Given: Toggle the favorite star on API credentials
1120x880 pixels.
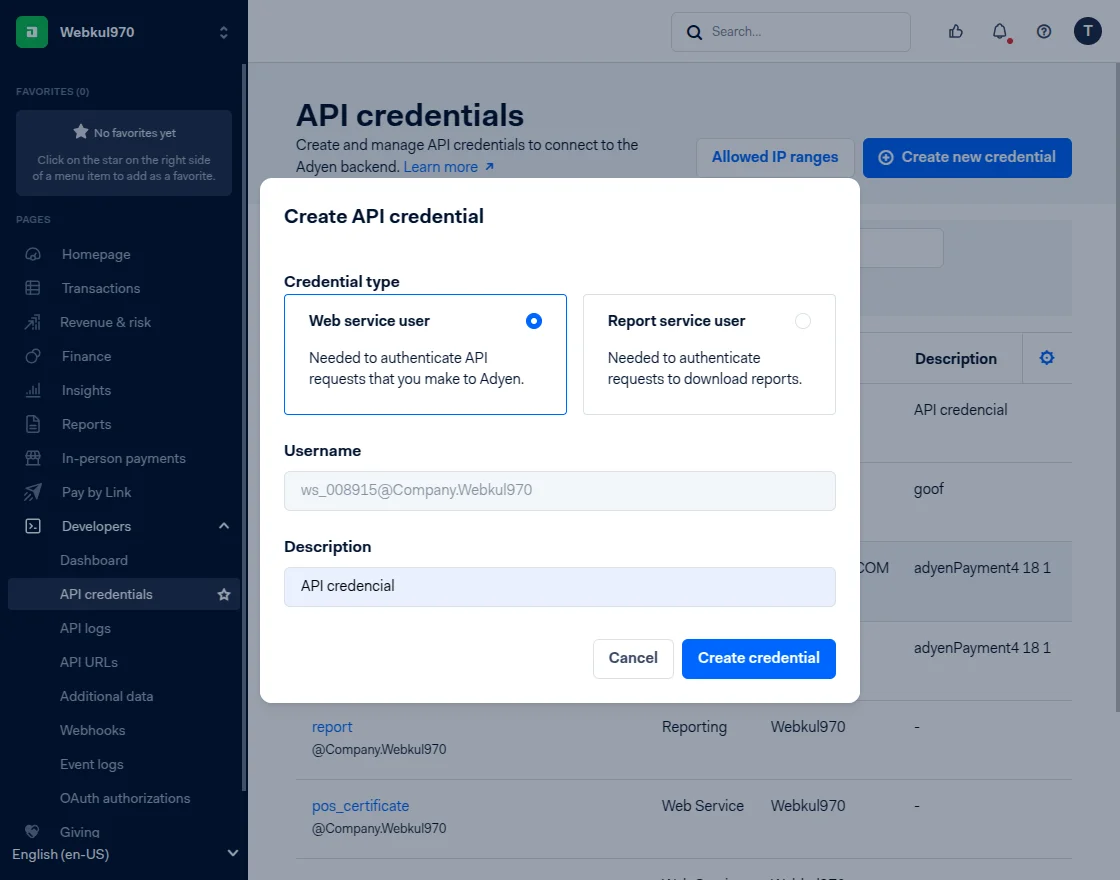Looking at the screenshot, I should click(x=222, y=594).
